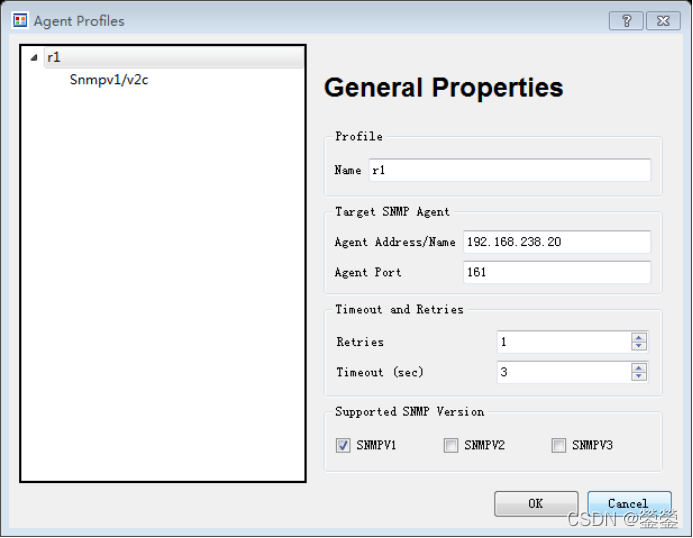Click the Agent Address/Name label
The width and height of the screenshot is (693, 538).
tap(395, 242)
